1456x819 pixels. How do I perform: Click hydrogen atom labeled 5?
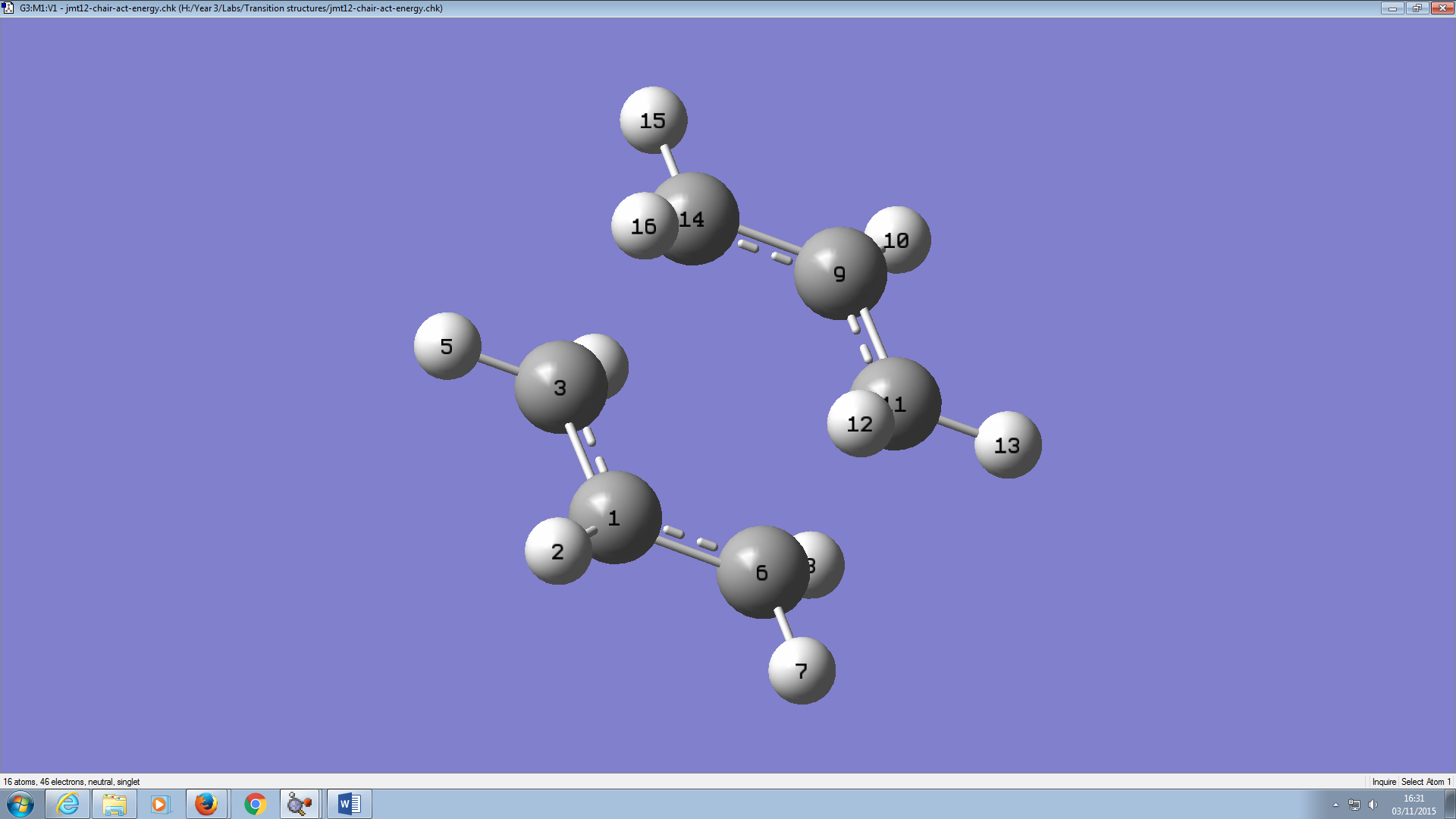coord(447,346)
